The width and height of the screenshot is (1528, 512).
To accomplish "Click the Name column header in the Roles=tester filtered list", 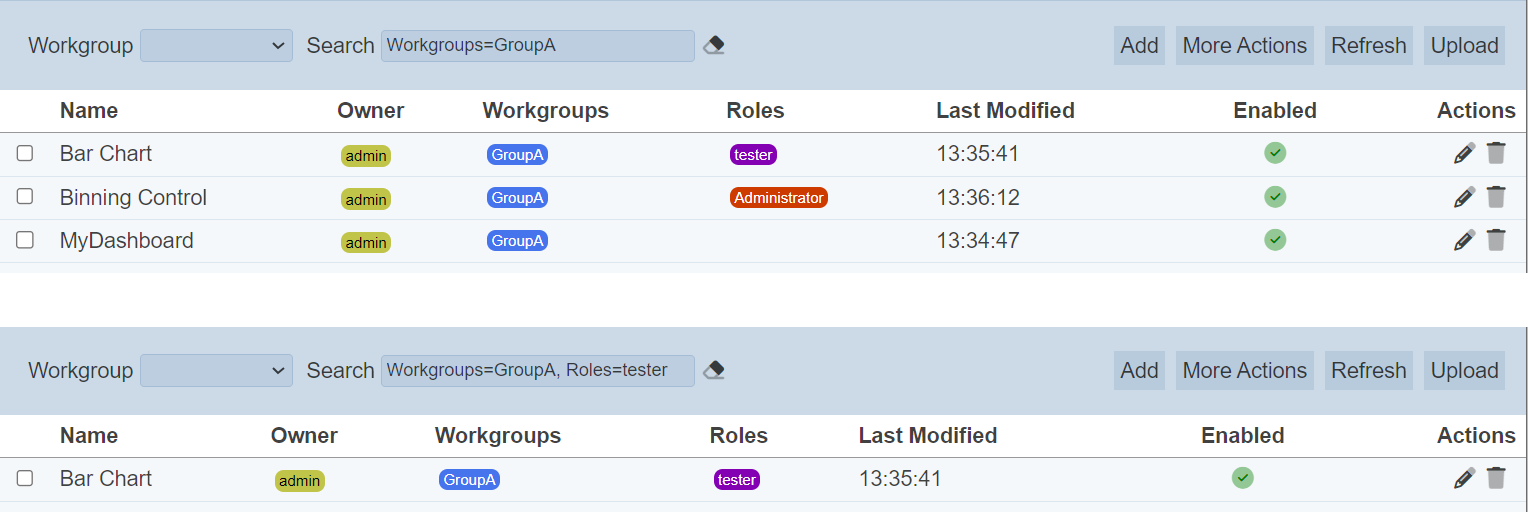I will click(x=89, y=435).
